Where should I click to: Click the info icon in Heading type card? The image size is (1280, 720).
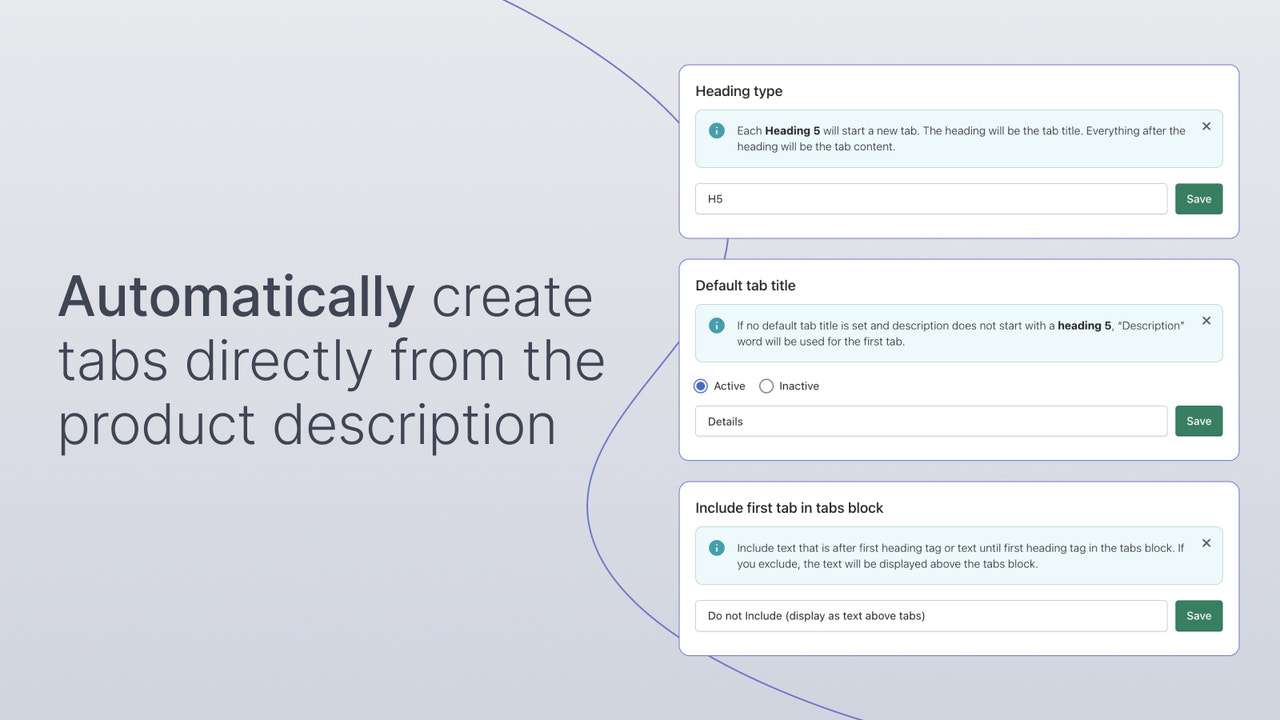[716, 131]
